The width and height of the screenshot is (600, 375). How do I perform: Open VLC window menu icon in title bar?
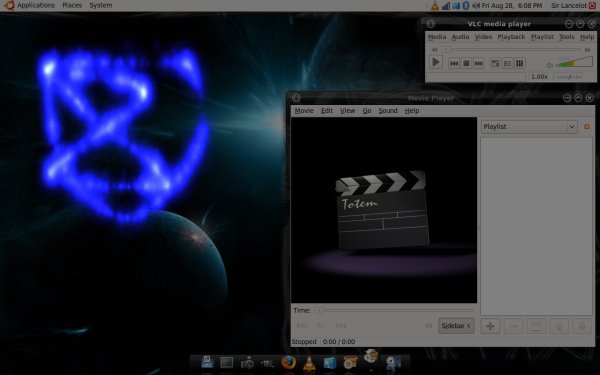(x=431, y=24)
